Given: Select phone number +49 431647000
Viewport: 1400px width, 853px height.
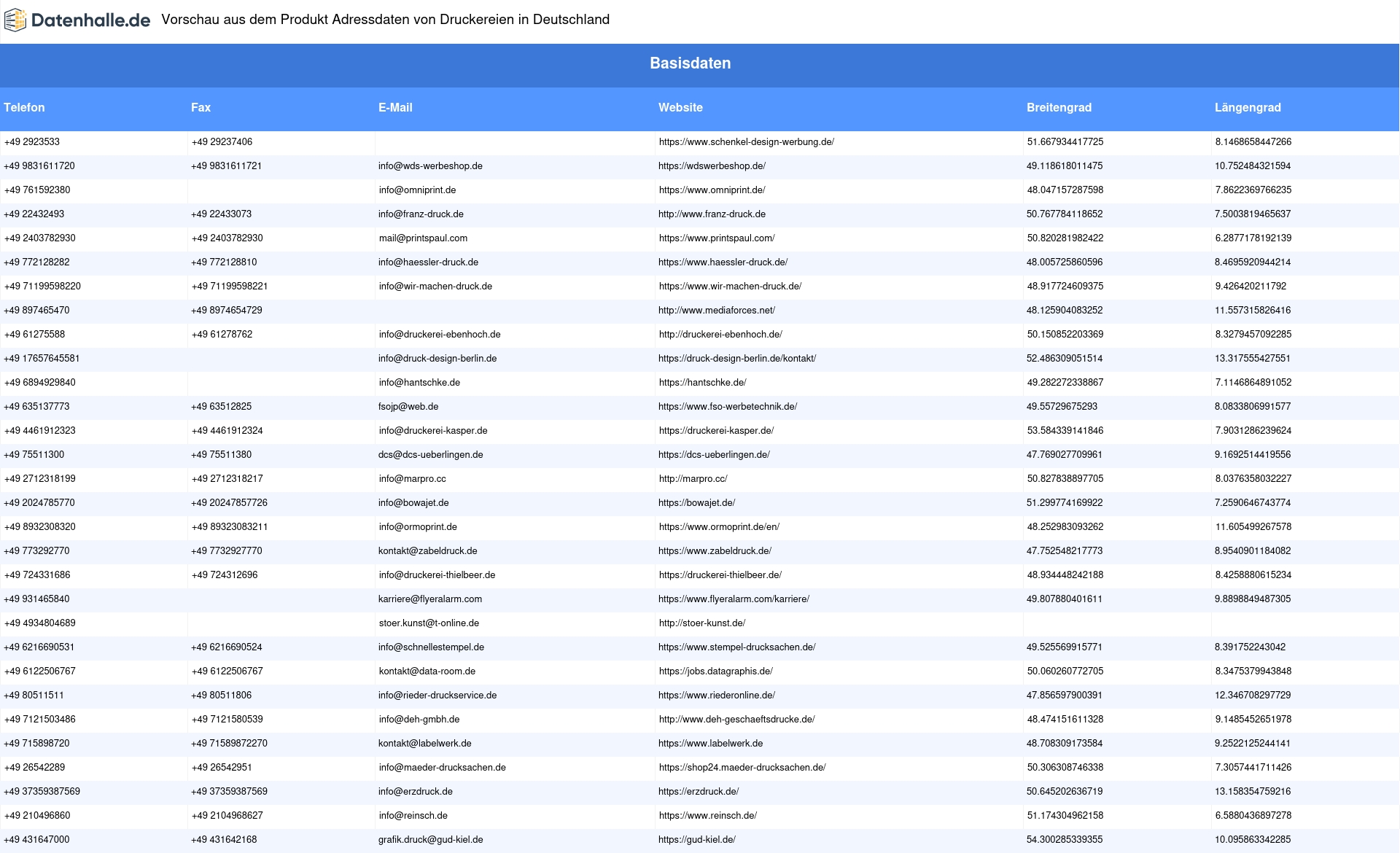Looking at the screenshot, I should point(36,840).
